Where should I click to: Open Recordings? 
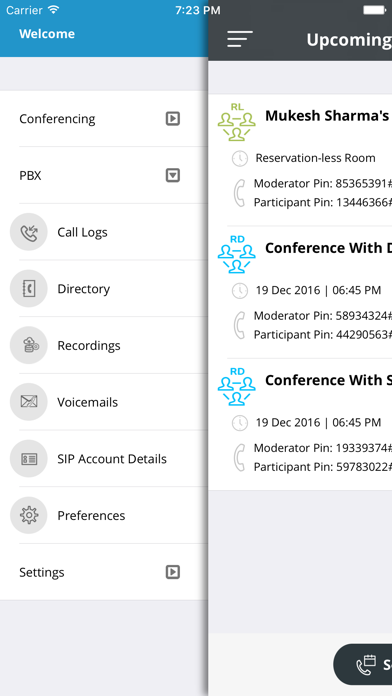click(104, 345)
